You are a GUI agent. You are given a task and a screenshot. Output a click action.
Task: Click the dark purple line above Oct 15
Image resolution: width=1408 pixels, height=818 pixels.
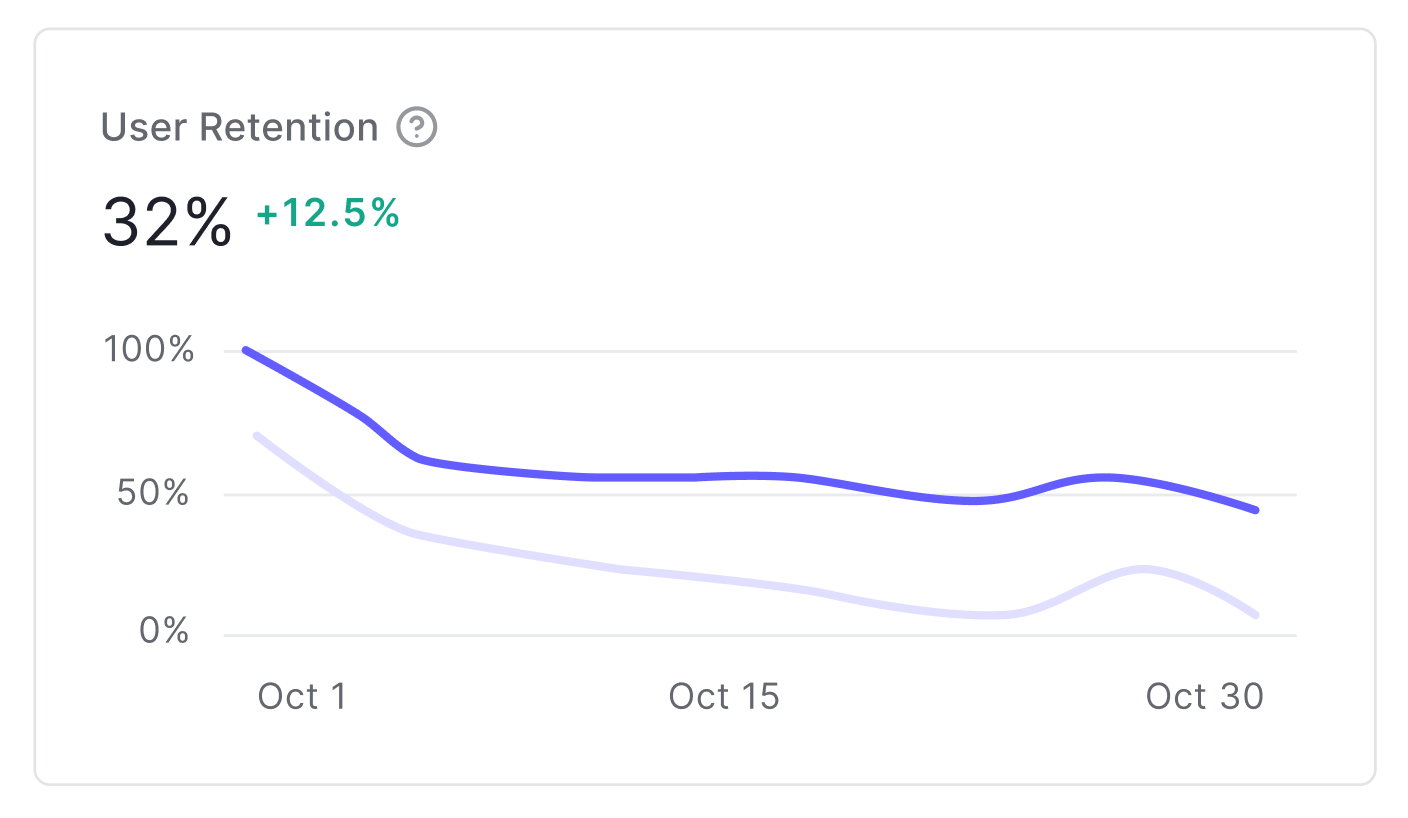[x=724, y=476]
